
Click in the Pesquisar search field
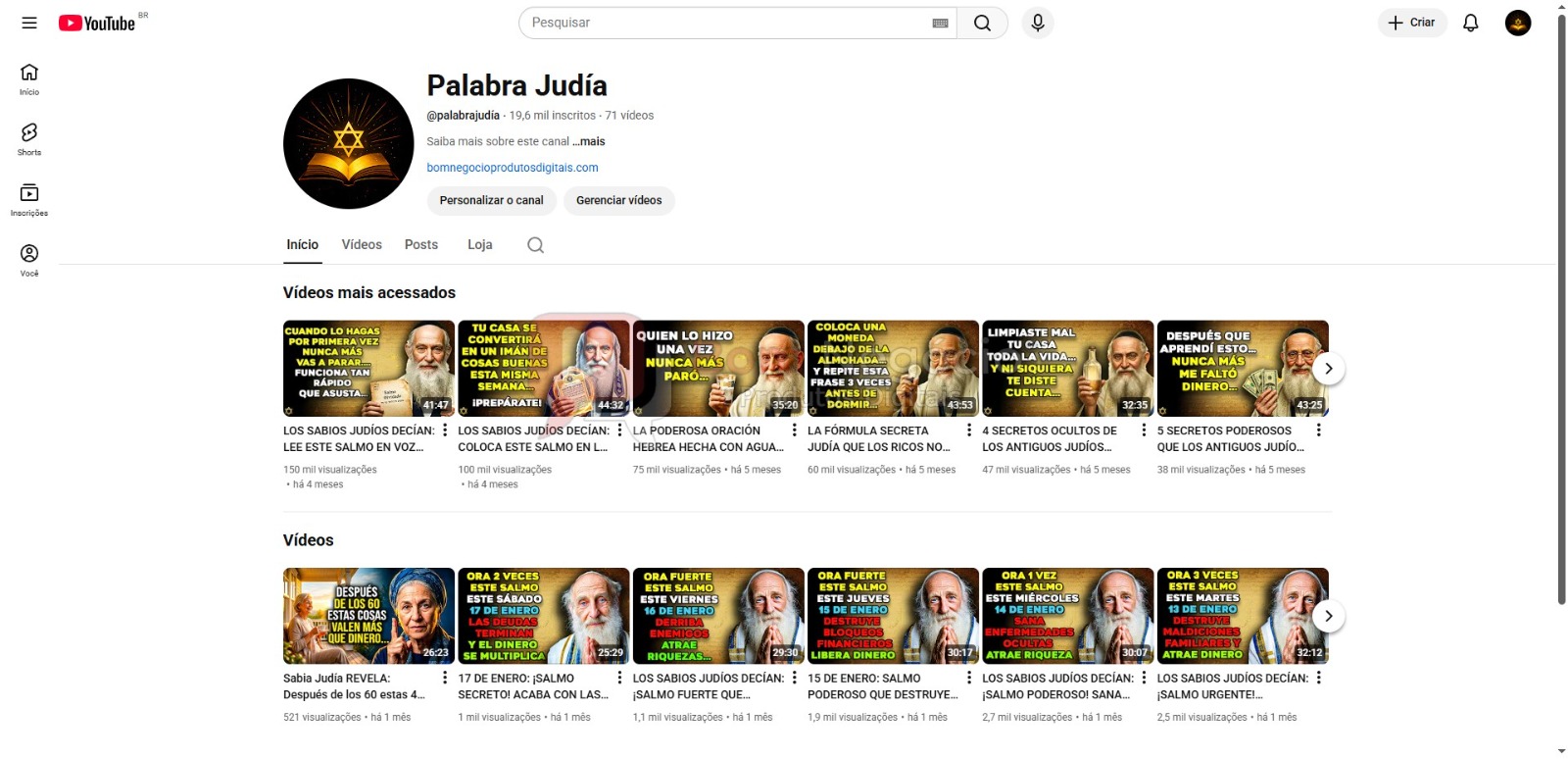[725, 23]
